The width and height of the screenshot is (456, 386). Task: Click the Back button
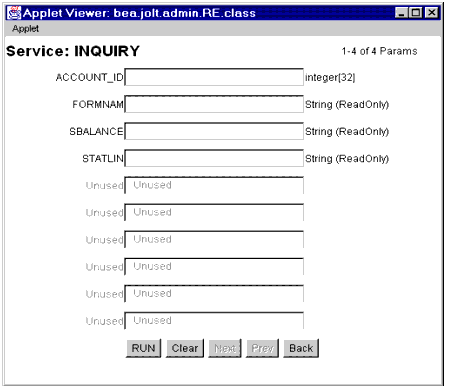click(x=301, y=348)
